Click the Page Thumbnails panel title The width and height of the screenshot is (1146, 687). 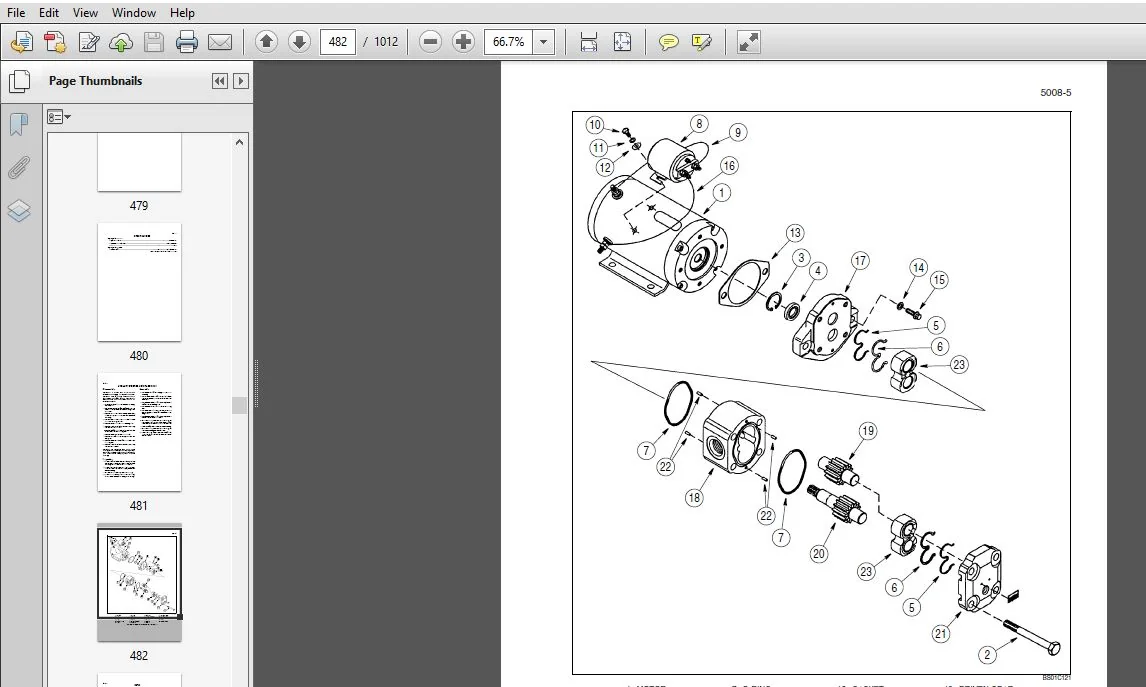pyautogui.click(x=96, y=81)
